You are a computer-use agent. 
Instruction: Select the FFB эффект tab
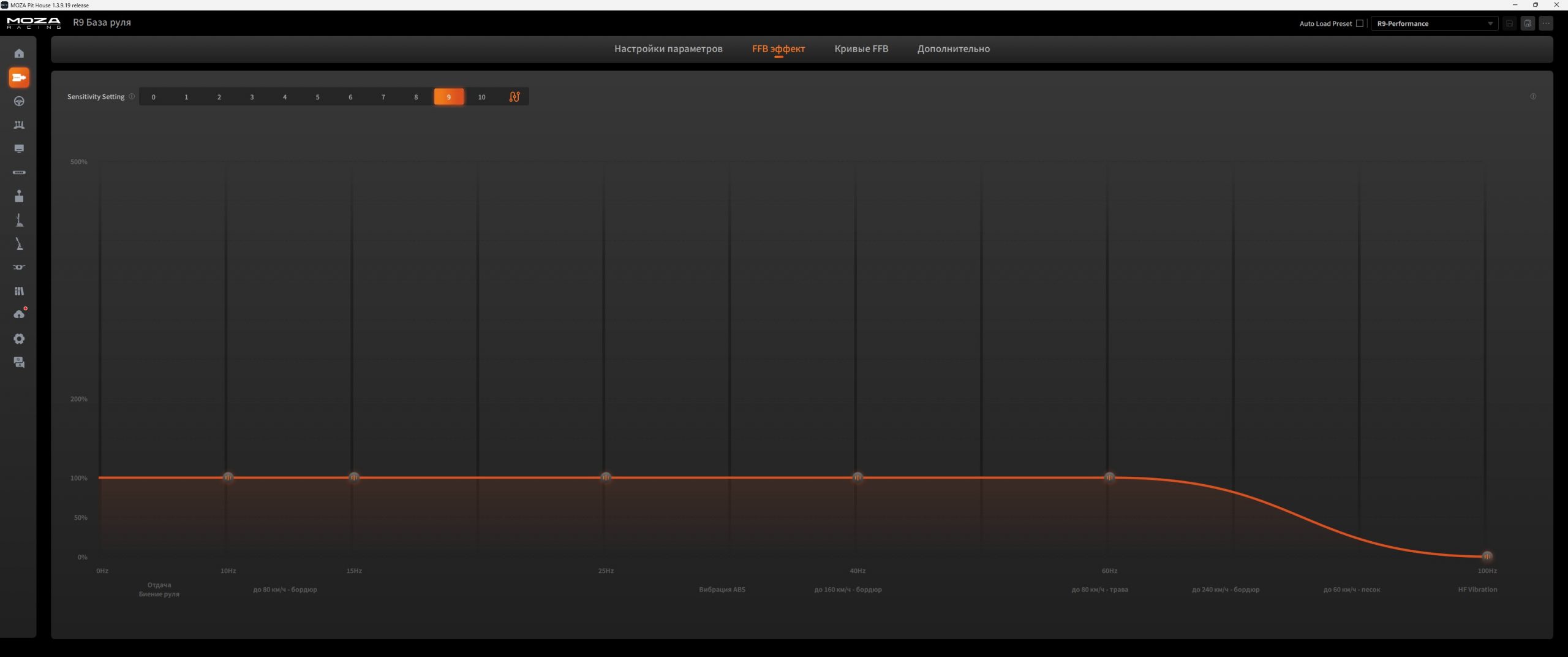778,49
